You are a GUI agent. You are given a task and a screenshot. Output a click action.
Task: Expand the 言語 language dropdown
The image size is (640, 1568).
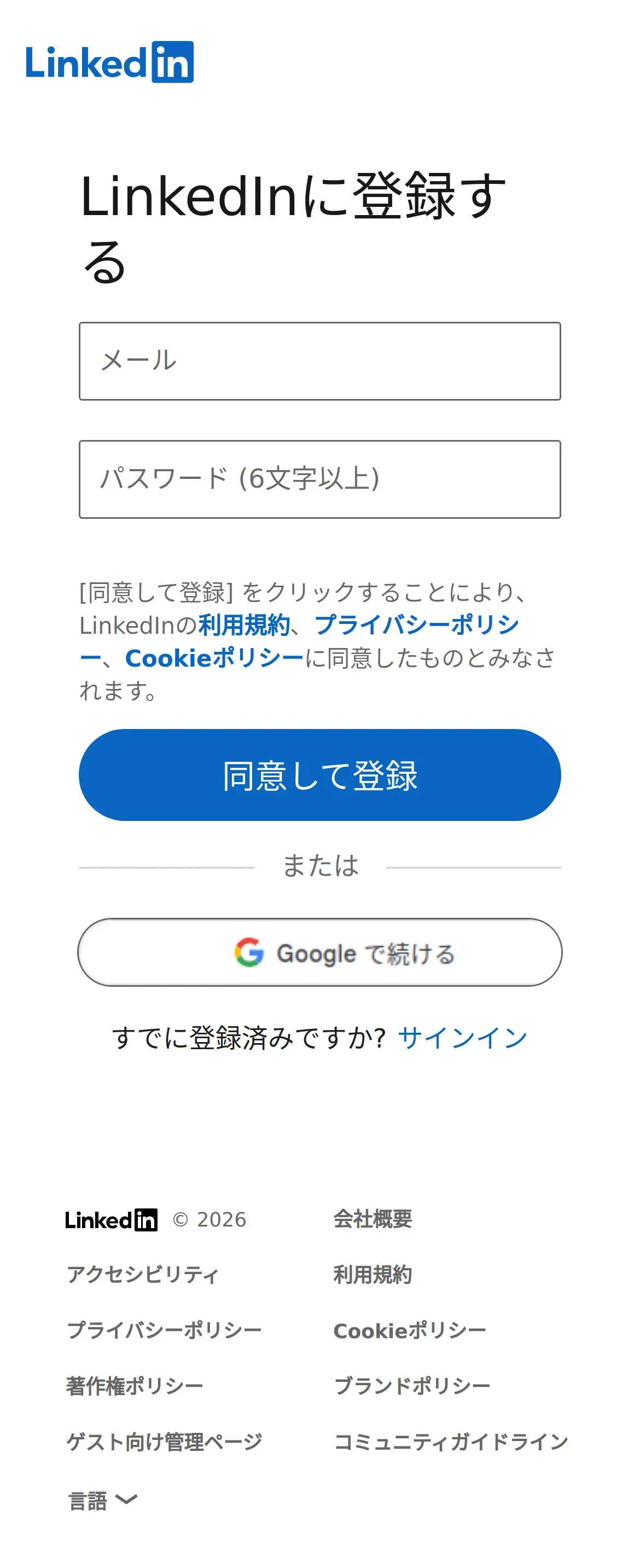coord(88,1501)
